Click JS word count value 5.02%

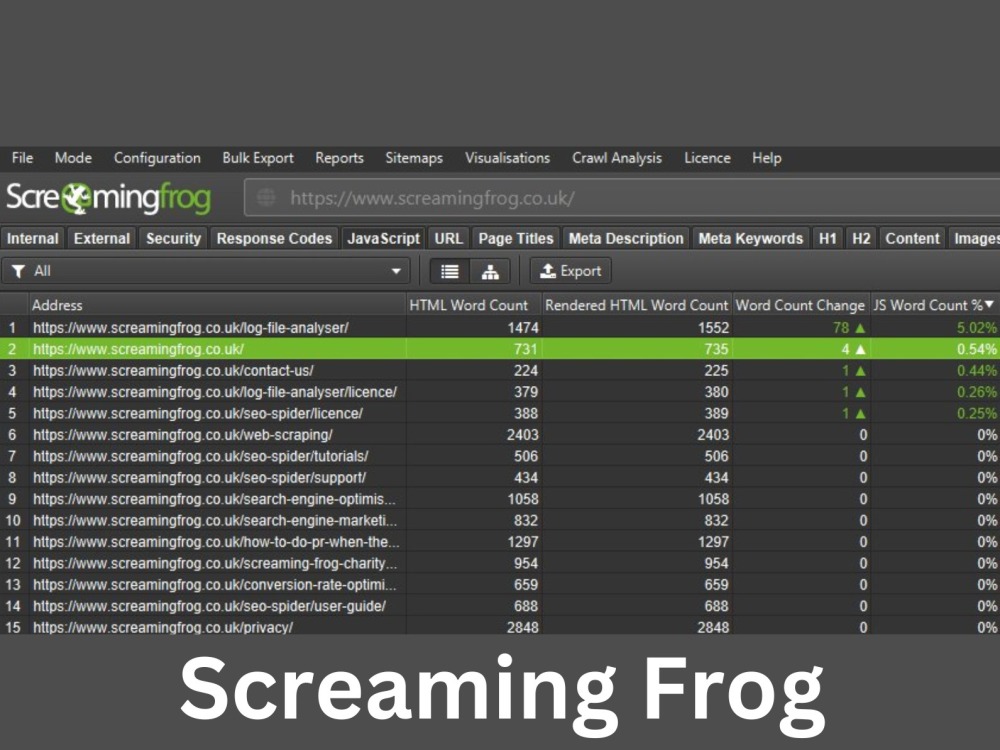click(976, 328)
